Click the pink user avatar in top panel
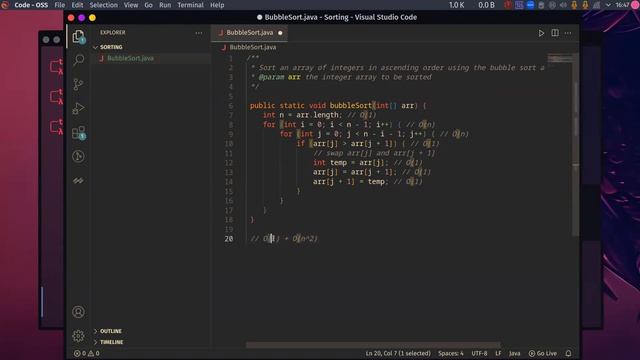Screen dimensions: 640x360 [635, 5]
